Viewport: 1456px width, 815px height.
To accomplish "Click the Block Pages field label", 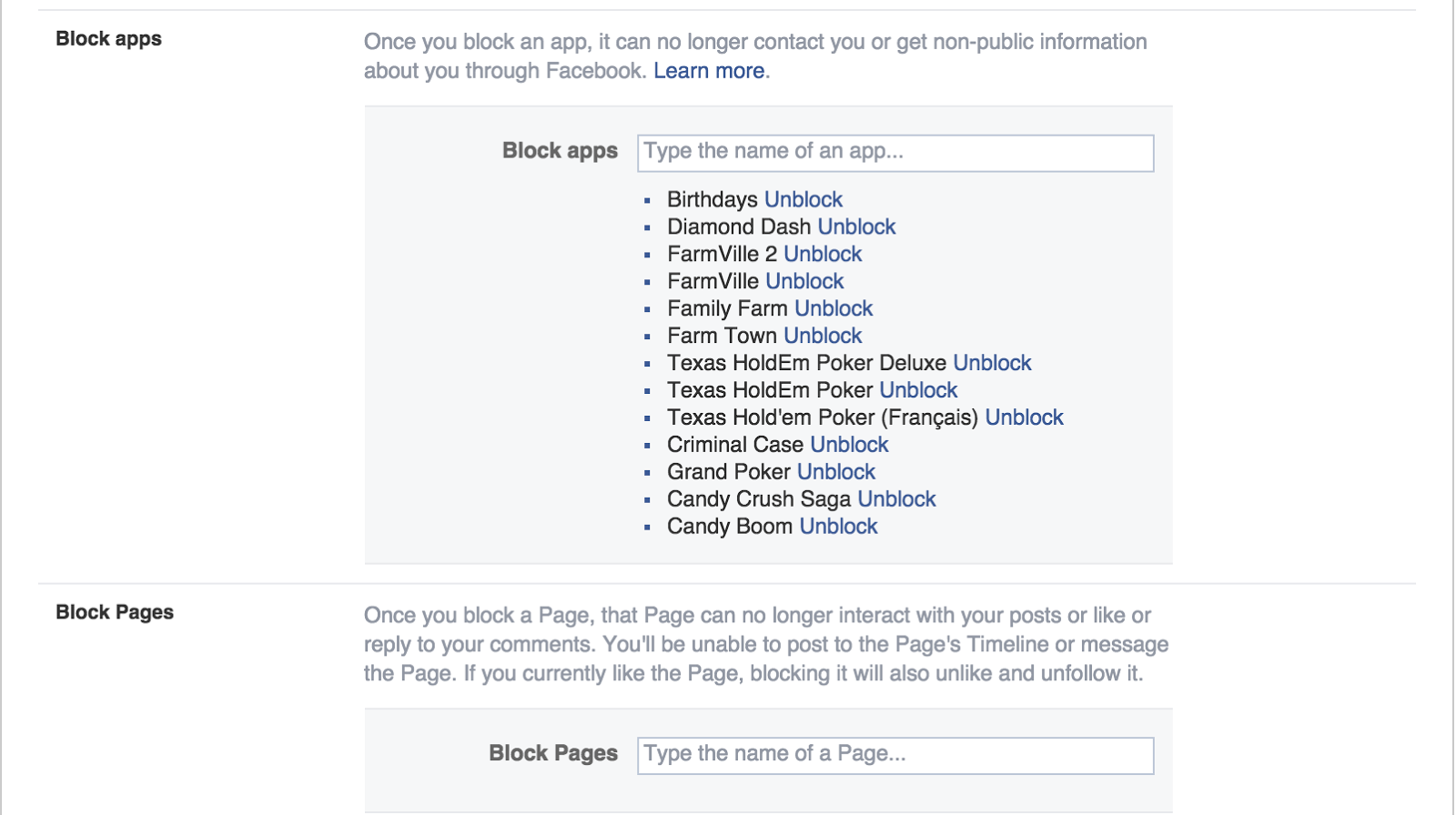I will pos(553,753).
